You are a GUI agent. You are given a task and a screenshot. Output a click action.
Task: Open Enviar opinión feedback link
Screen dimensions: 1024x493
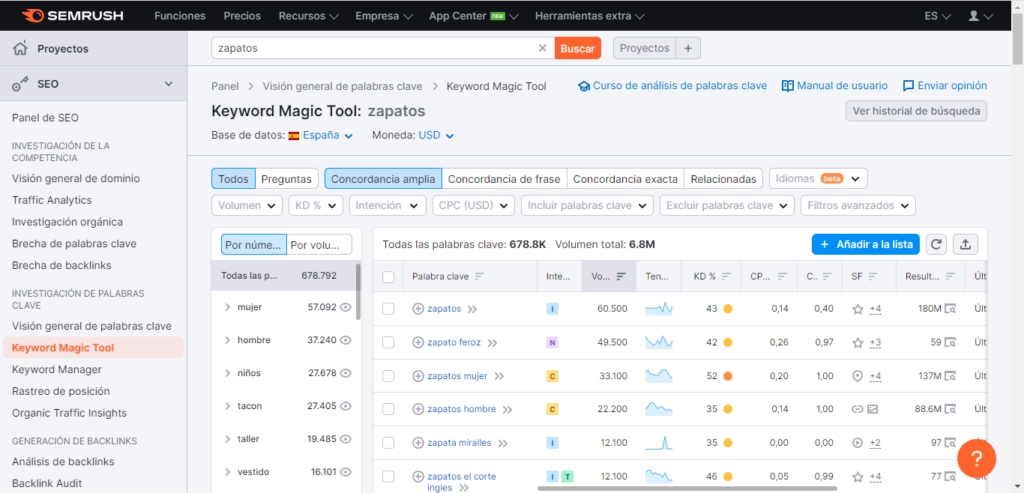click(x=945, y=86)
